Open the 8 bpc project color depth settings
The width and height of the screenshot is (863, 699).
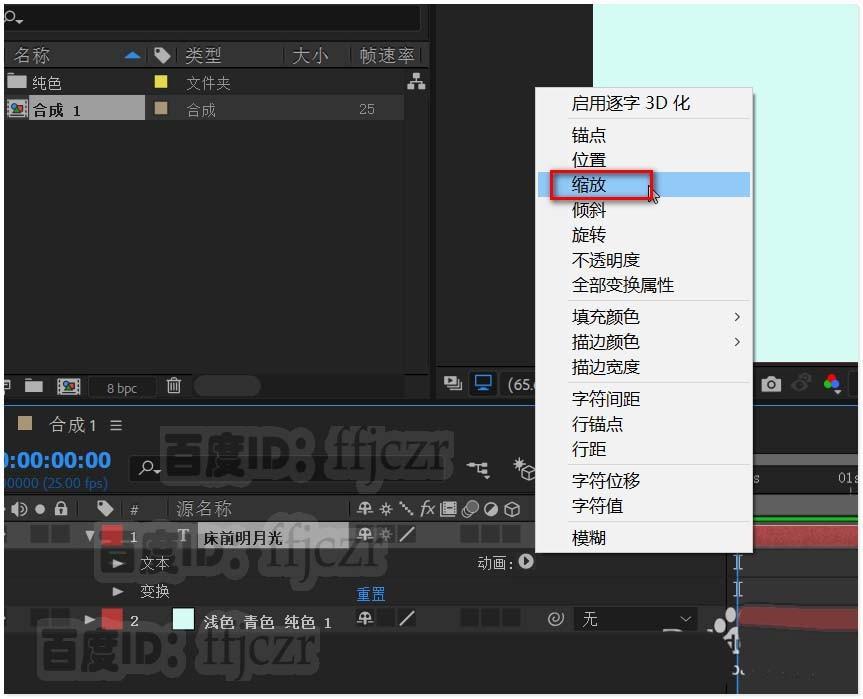click(x=122, y=387)
